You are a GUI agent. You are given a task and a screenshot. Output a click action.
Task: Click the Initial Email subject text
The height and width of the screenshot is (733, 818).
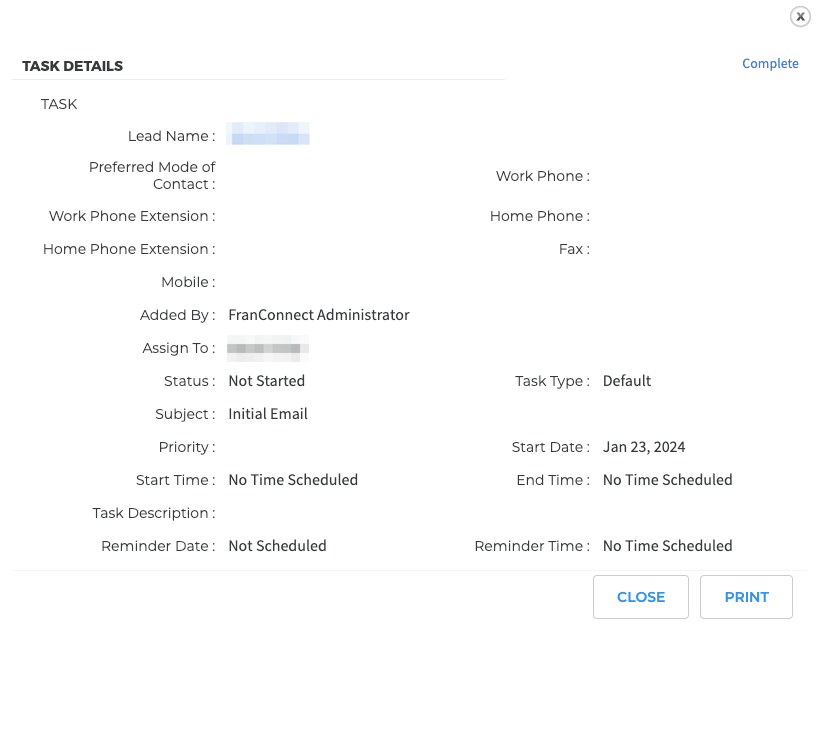click(x=268, y=414)
